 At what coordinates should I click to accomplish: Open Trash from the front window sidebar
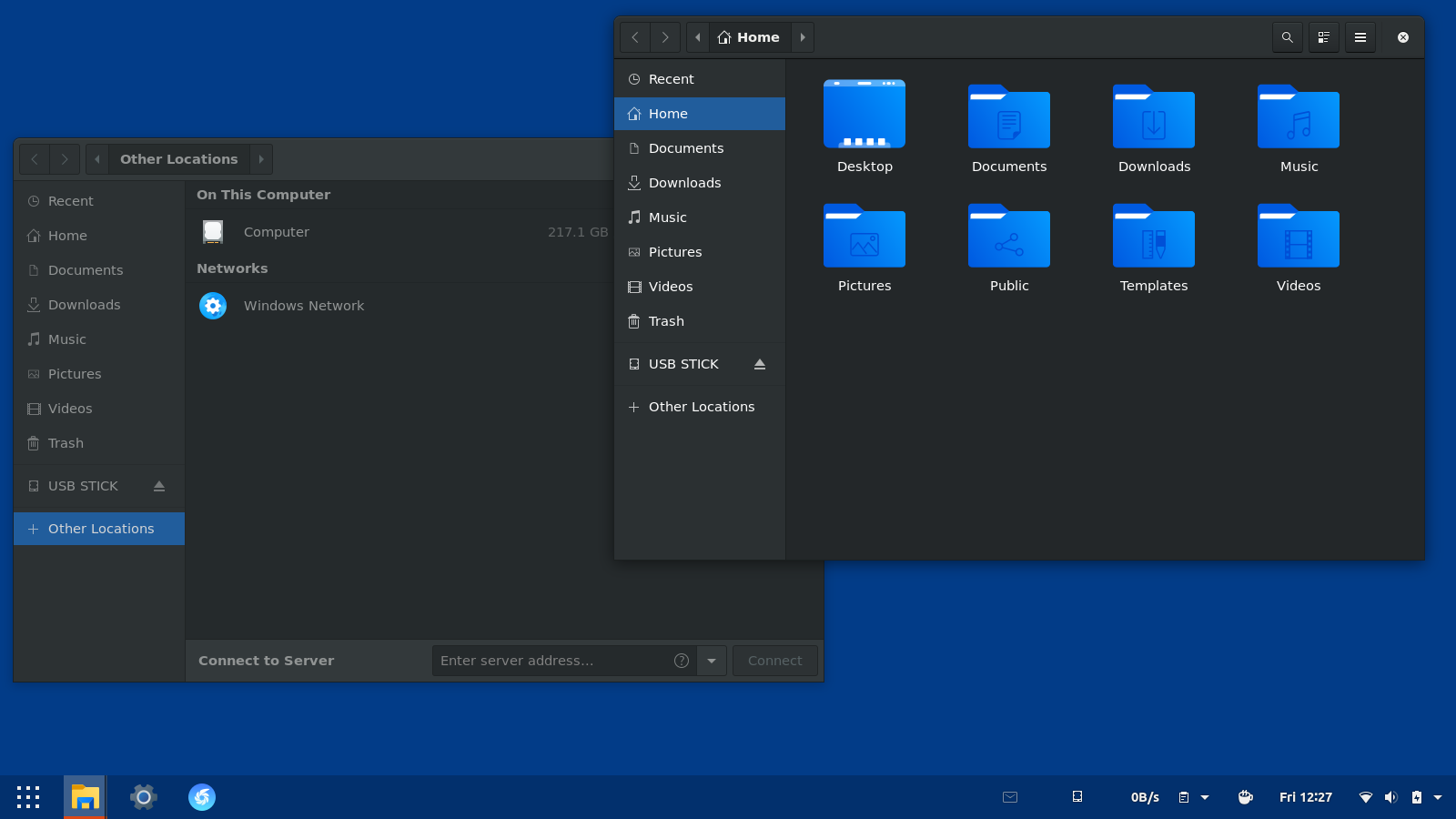pyautogui.click(x=666, y=321)
